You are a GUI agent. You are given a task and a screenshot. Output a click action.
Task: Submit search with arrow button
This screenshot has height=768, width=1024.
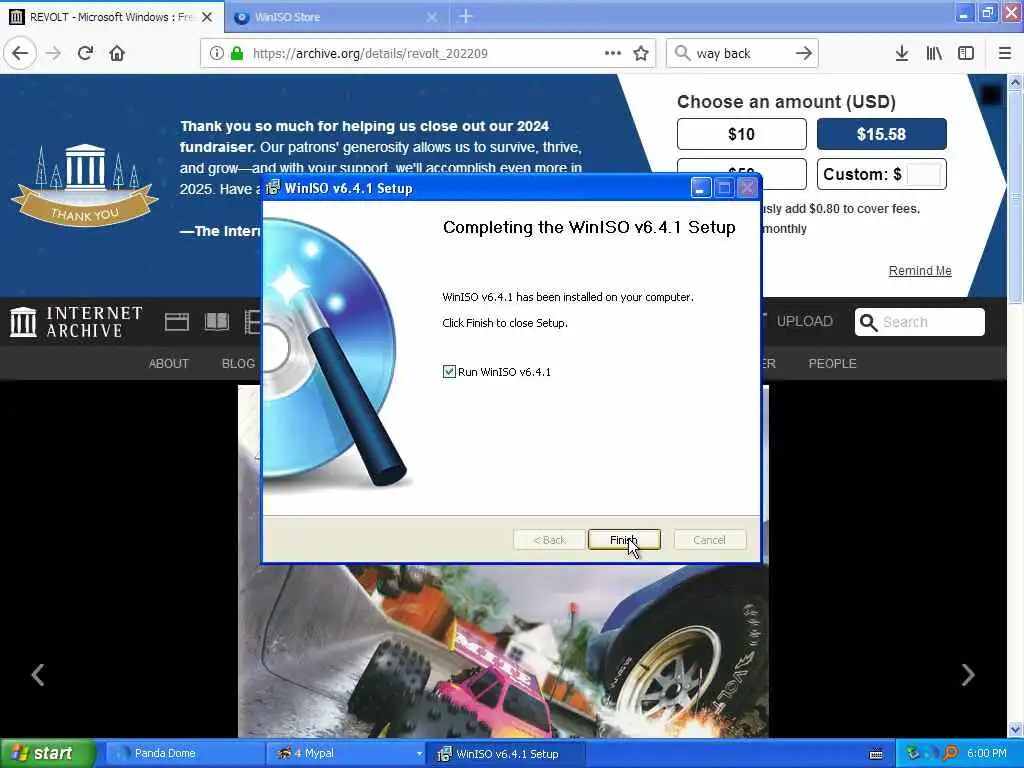click(804, 53)
